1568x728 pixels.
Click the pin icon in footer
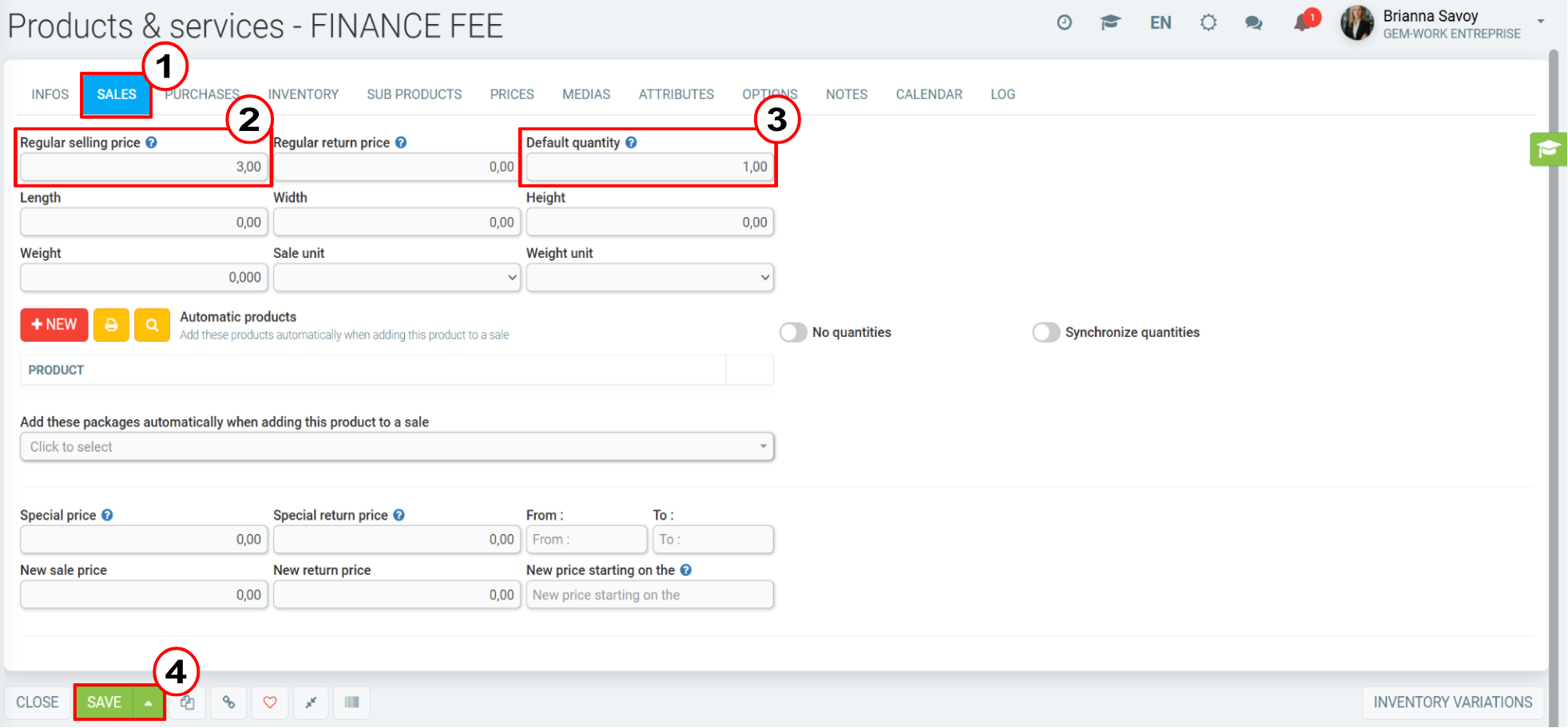(311, 702)
